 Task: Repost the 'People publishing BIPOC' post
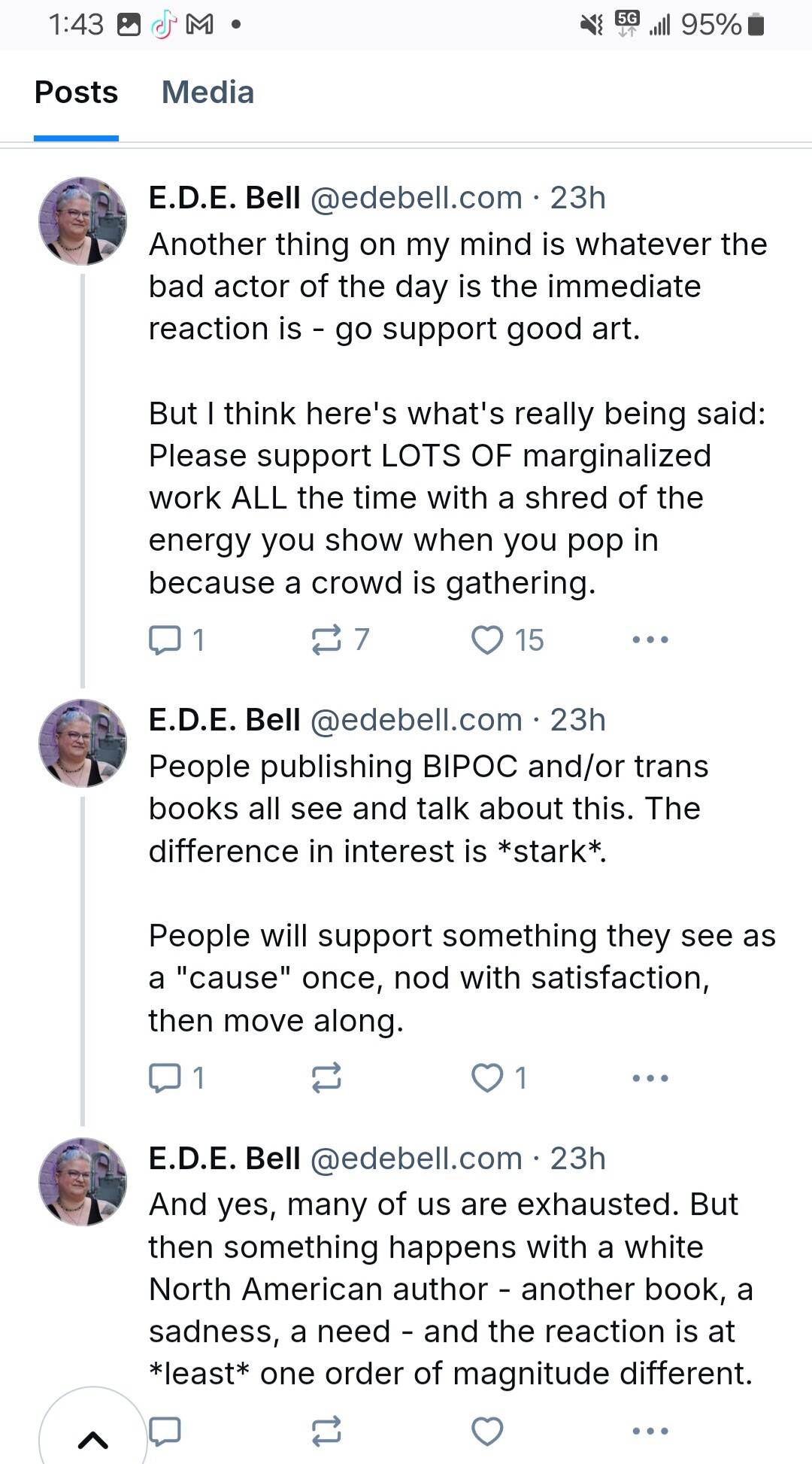326,1078
